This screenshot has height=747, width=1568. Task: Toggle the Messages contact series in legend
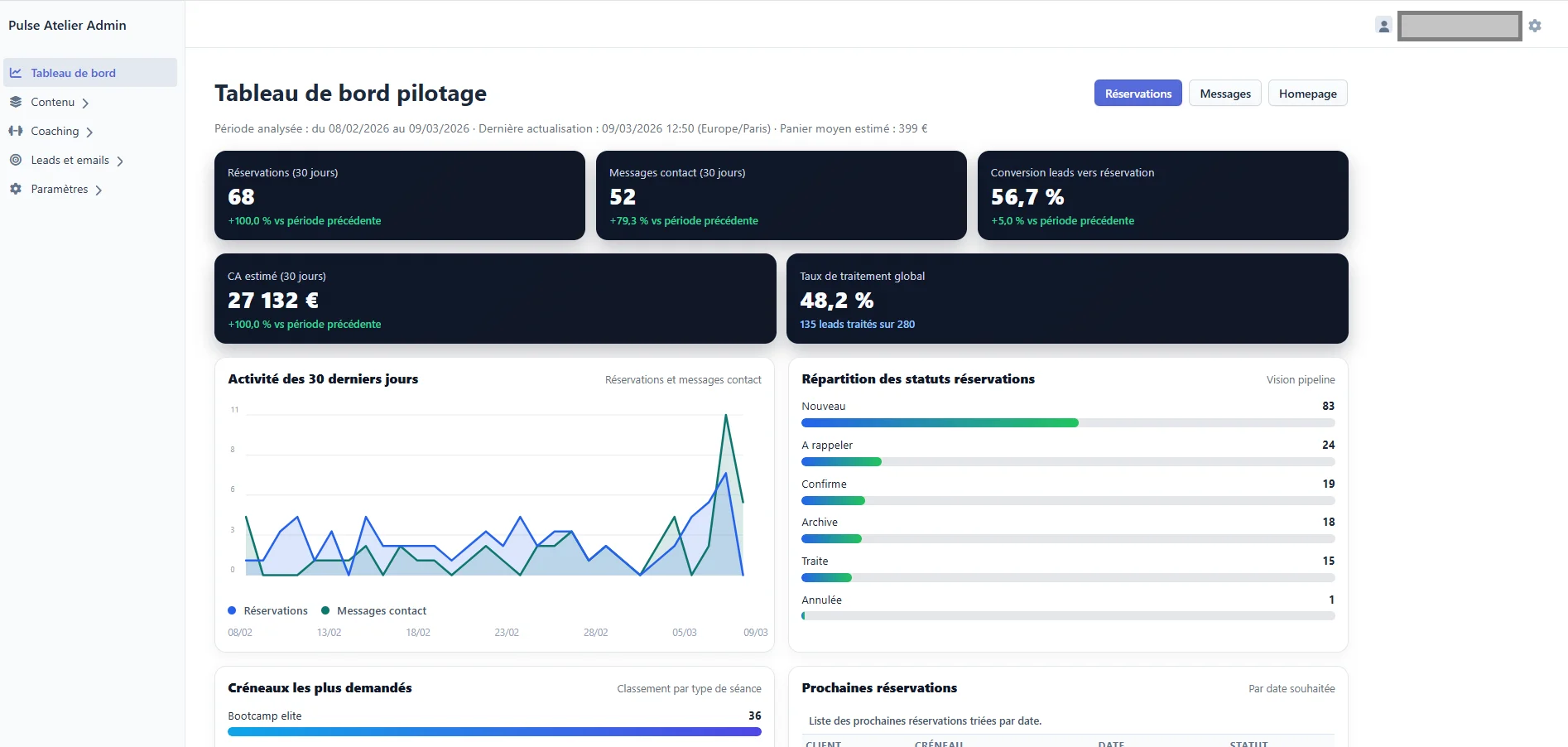pyautogui.click(x=373, y=610)
